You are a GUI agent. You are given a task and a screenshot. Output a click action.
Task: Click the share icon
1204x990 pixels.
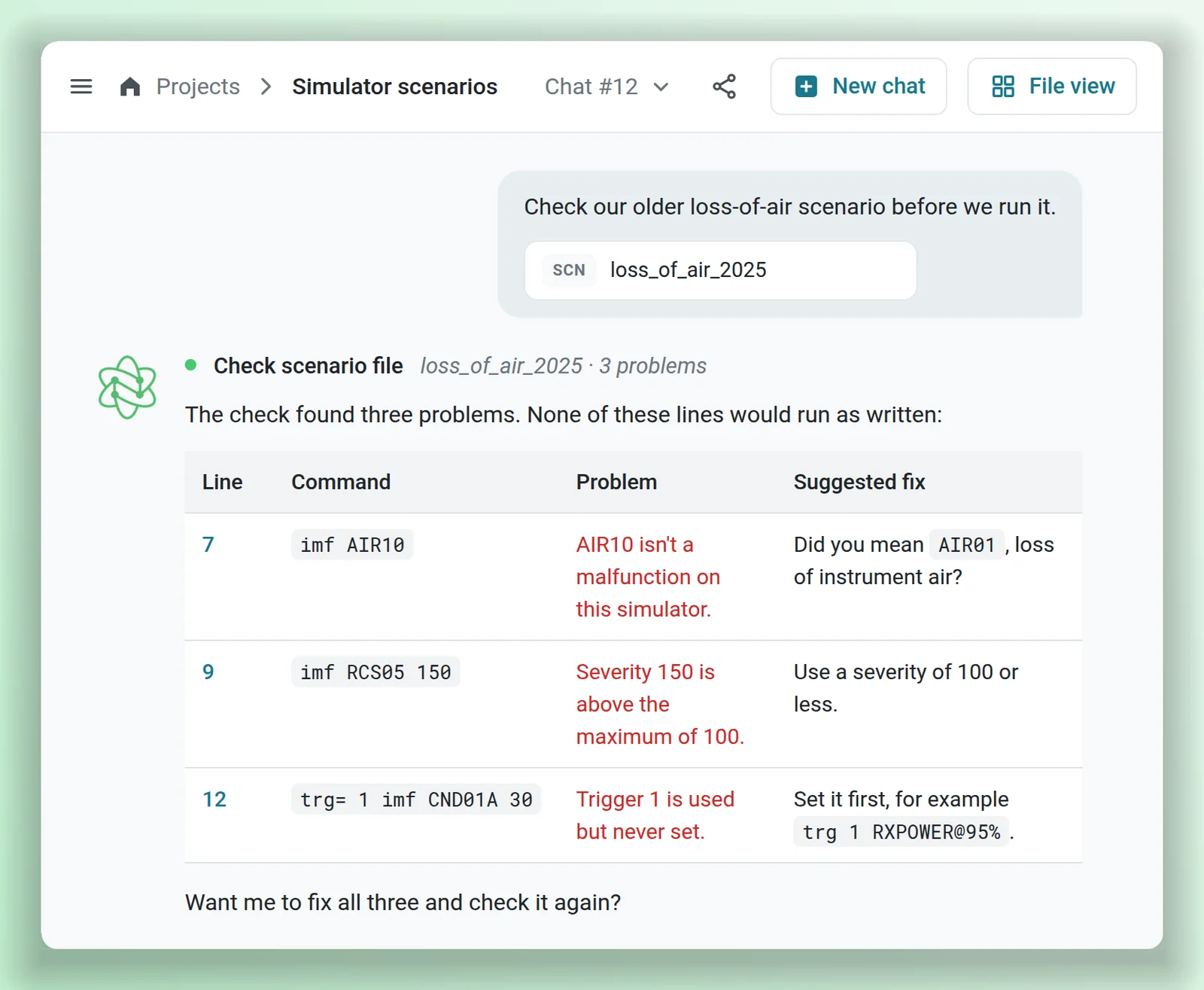coord(724,87)
